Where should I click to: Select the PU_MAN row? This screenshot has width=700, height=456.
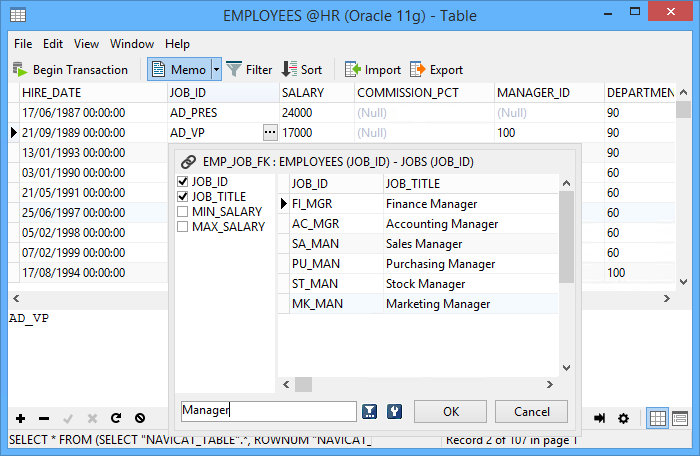[418, 264]
